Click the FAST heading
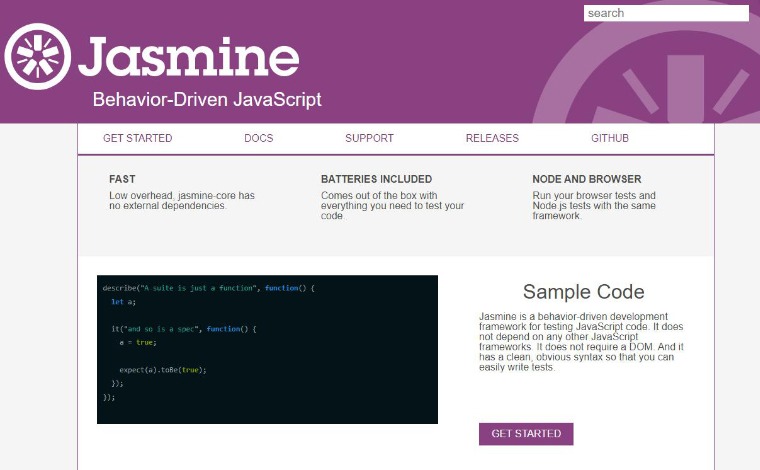This screenshot has width=760, height=470. pos(122,179)
